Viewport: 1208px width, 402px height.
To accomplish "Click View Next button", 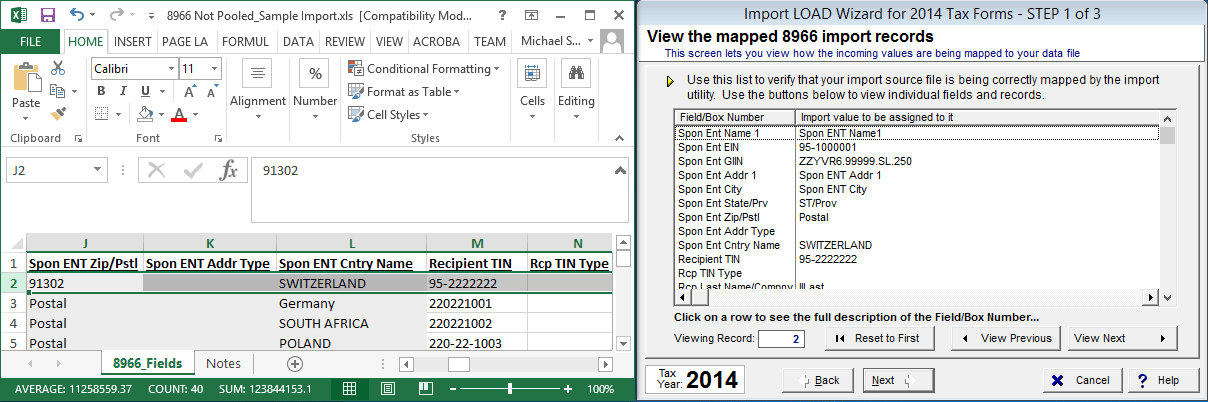I will click(1122, 338).
